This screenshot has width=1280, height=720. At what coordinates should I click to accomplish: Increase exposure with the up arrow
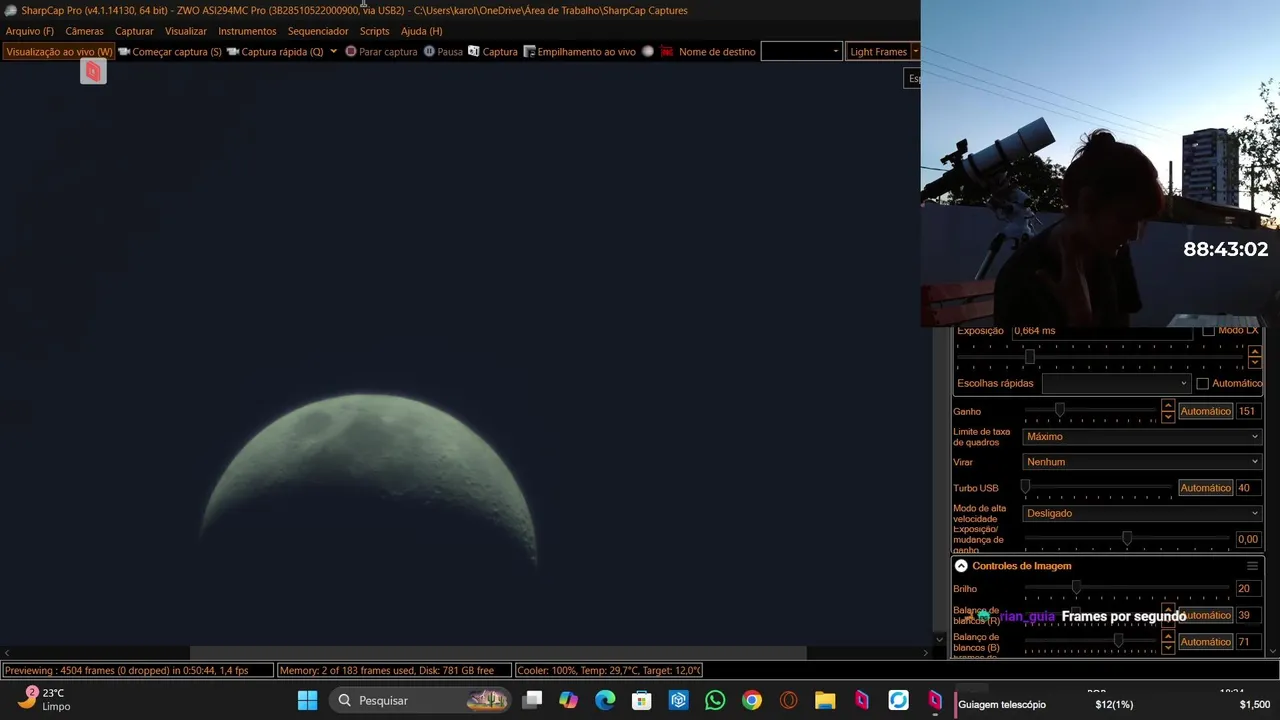pos(1254,351)
